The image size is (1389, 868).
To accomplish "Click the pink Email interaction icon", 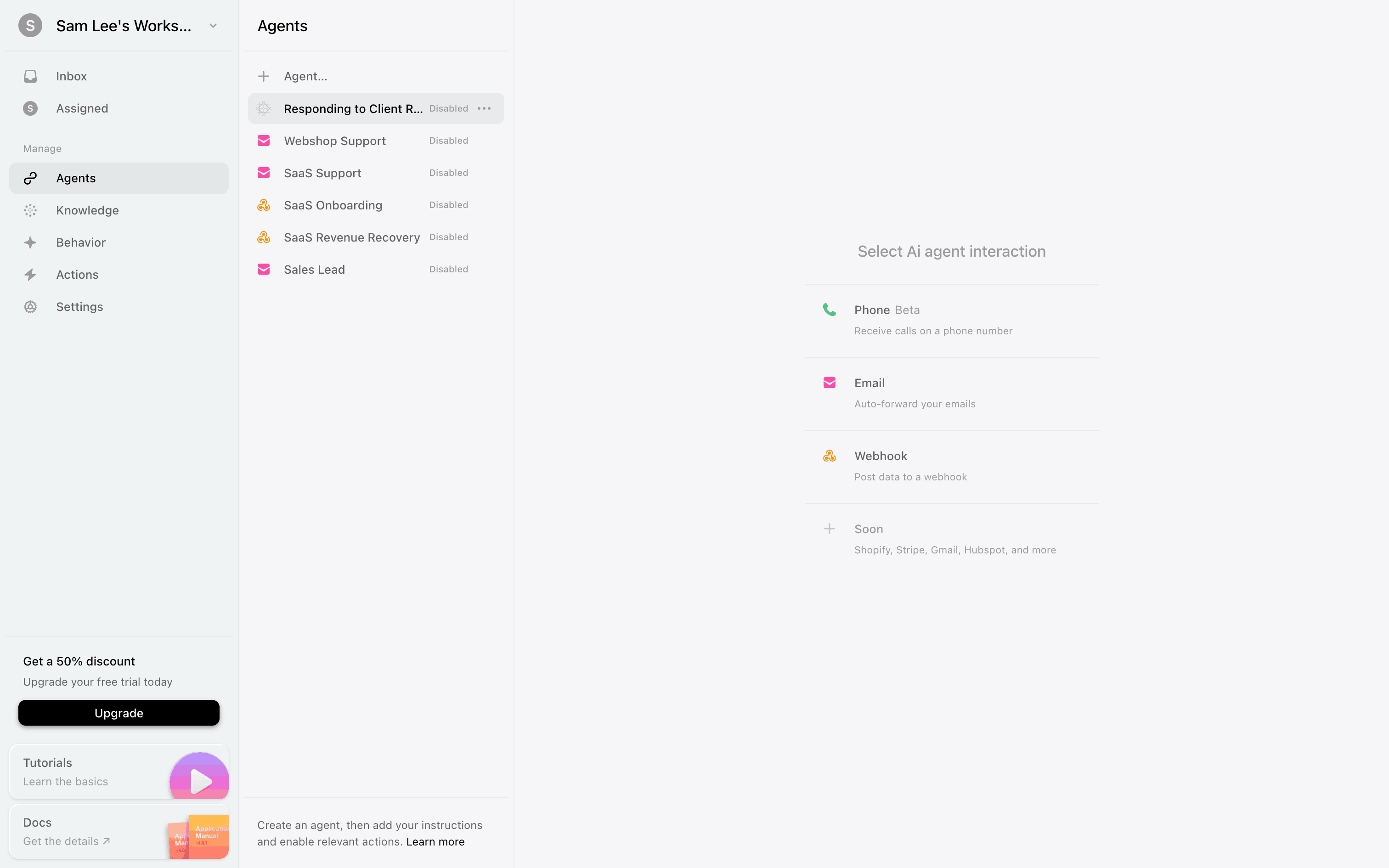I will [x=830, y=383].
